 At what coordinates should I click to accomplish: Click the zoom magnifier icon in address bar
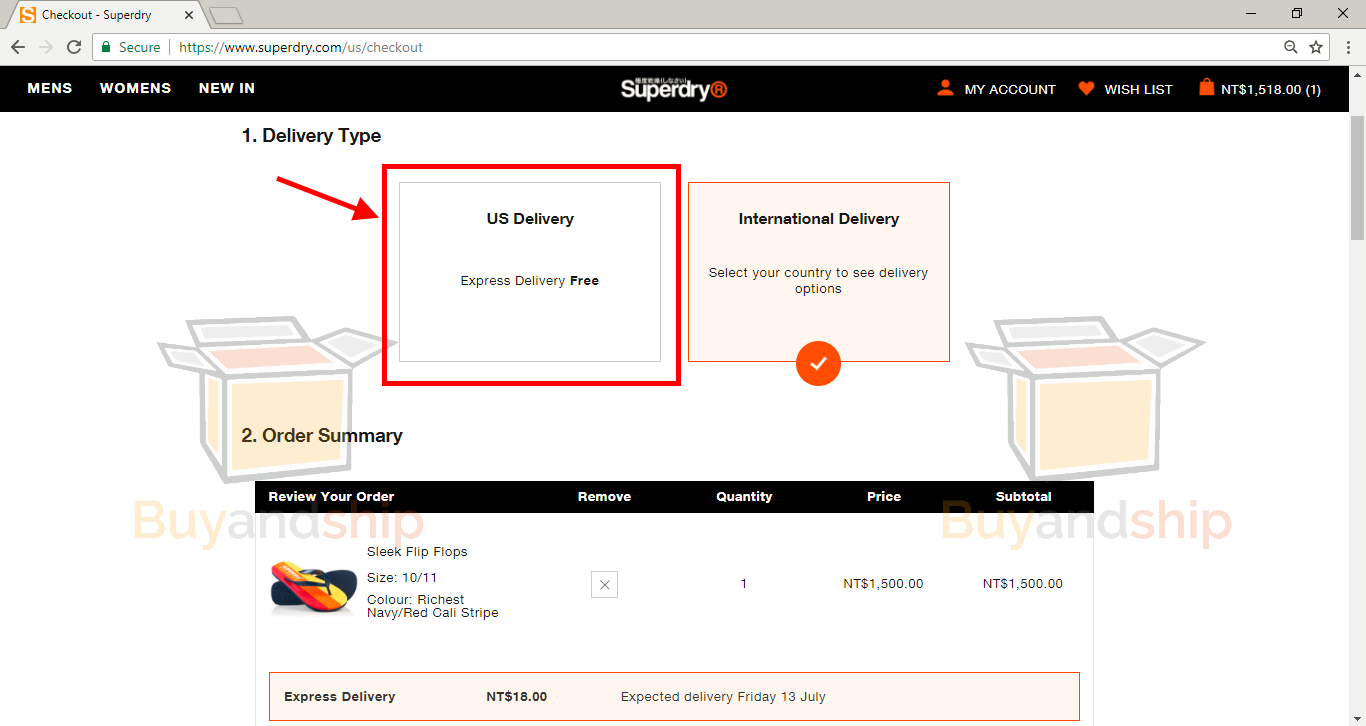click(1291, 47)
